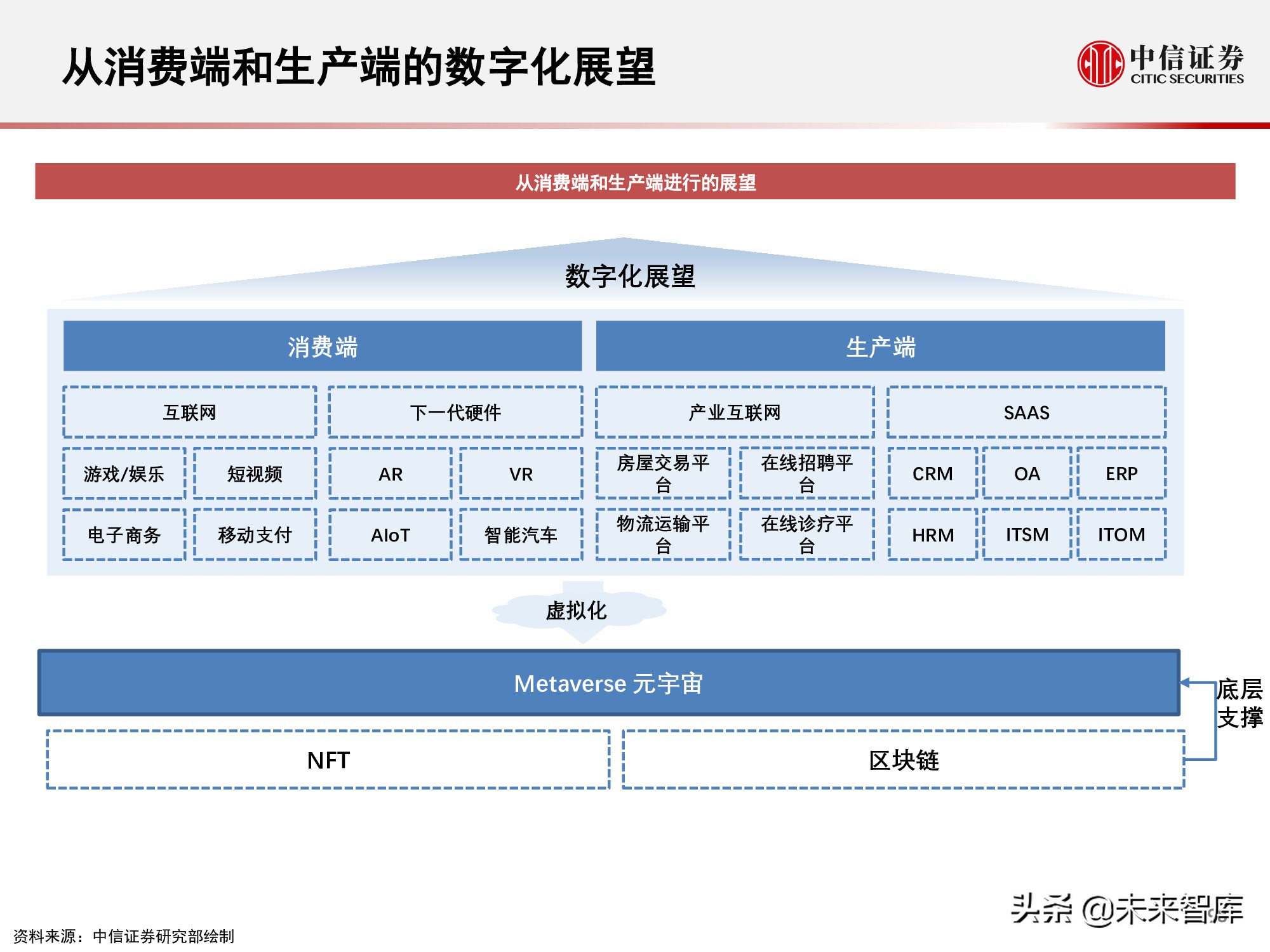
Task: Click the 下一代硬件 box
Action: point(455,413)
